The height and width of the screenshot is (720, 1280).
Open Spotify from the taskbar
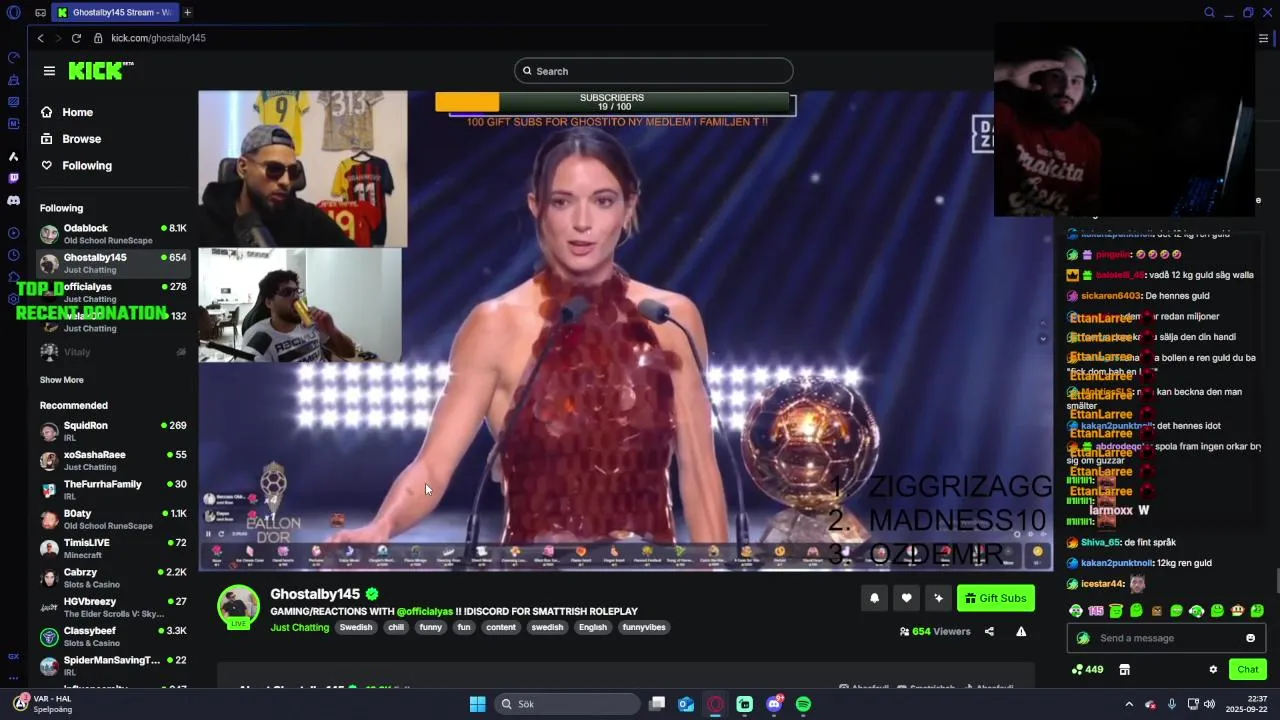[x=803, y=704]
